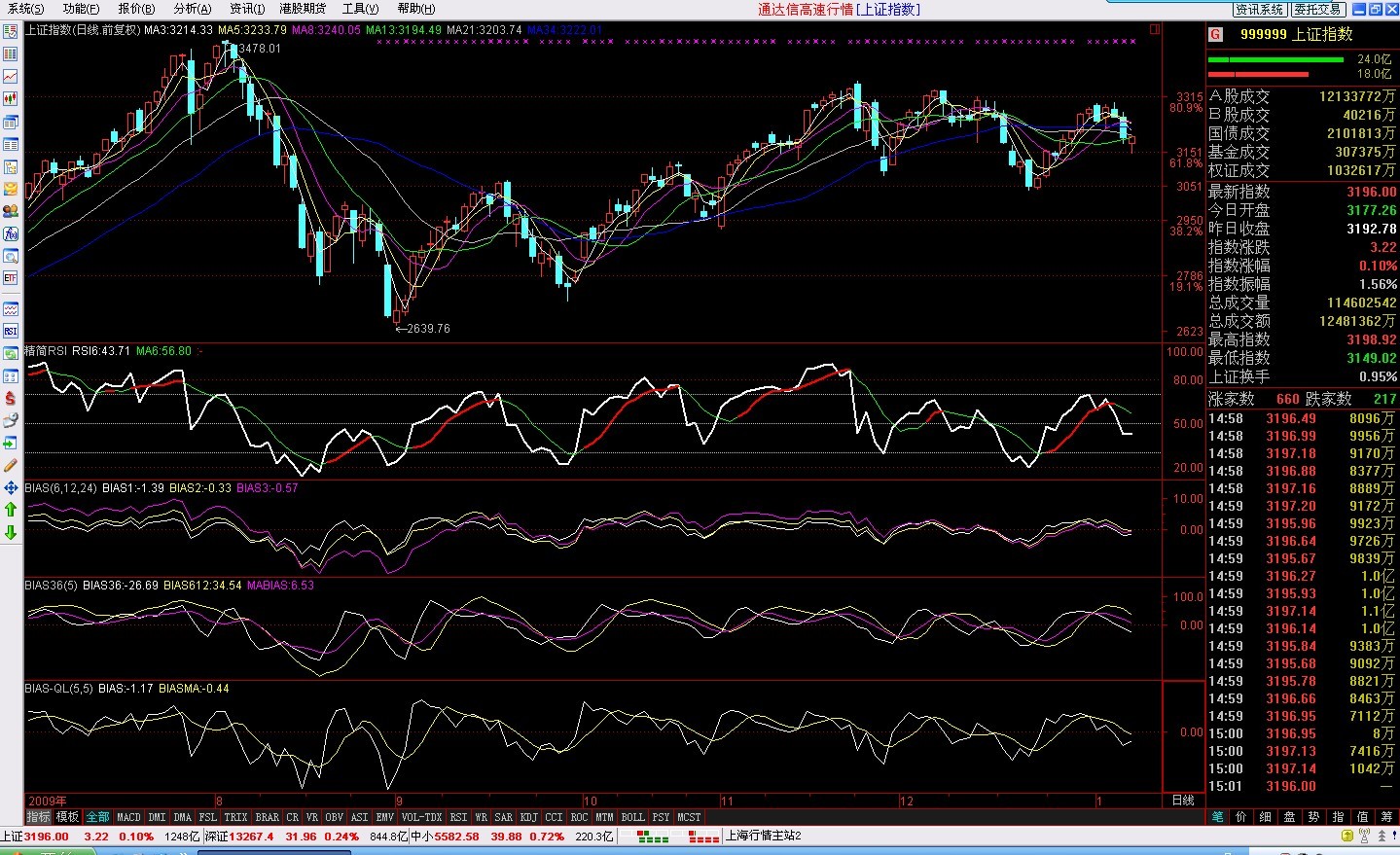Click the green refresh sidebar icon
Viewport: 1400px width, 855px height.
(11, 354)
